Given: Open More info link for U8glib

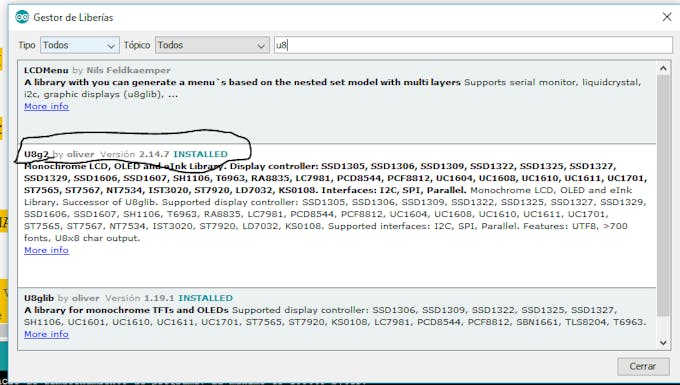Looking at the screenshot, I should (46, 334).
